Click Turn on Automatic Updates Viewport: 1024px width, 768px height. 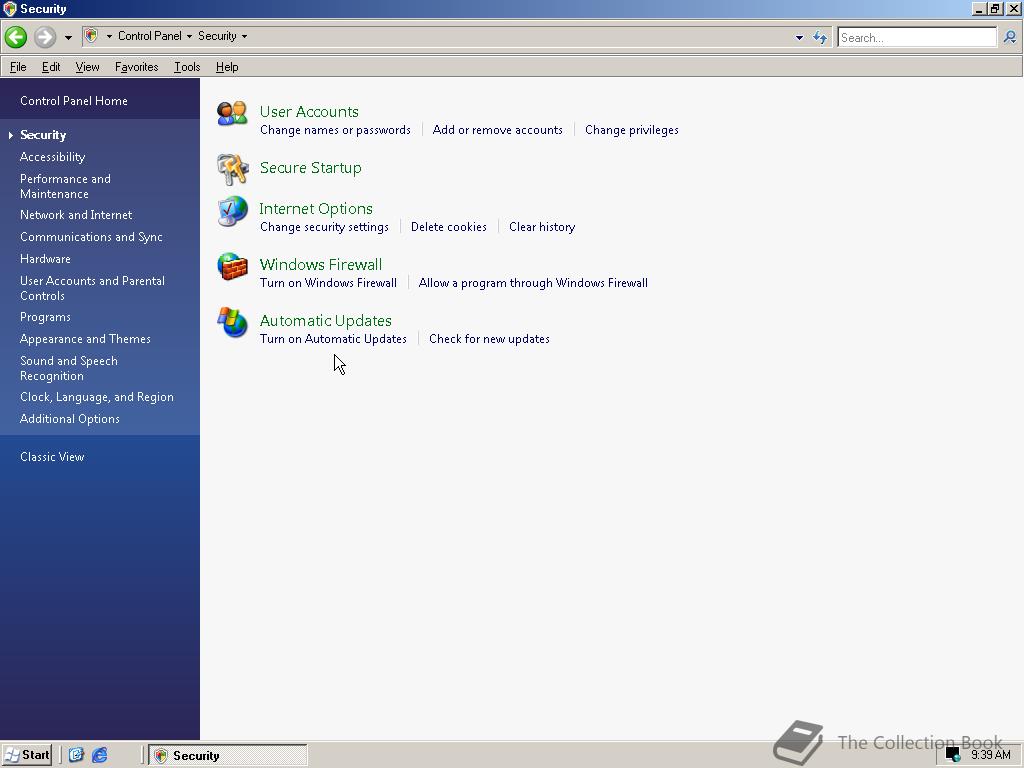(333, 339)
